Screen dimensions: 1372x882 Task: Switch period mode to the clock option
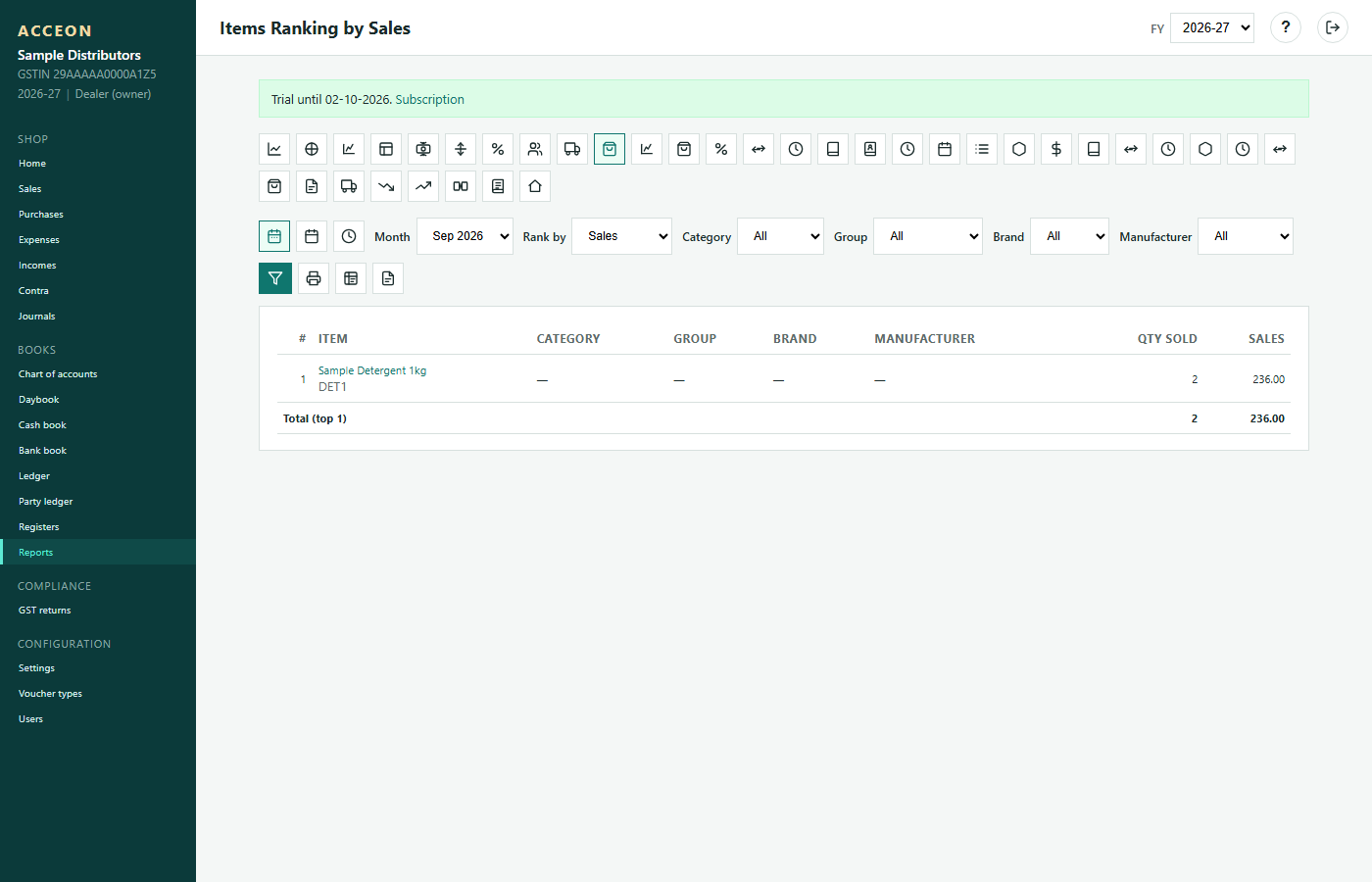pos(349,236)
